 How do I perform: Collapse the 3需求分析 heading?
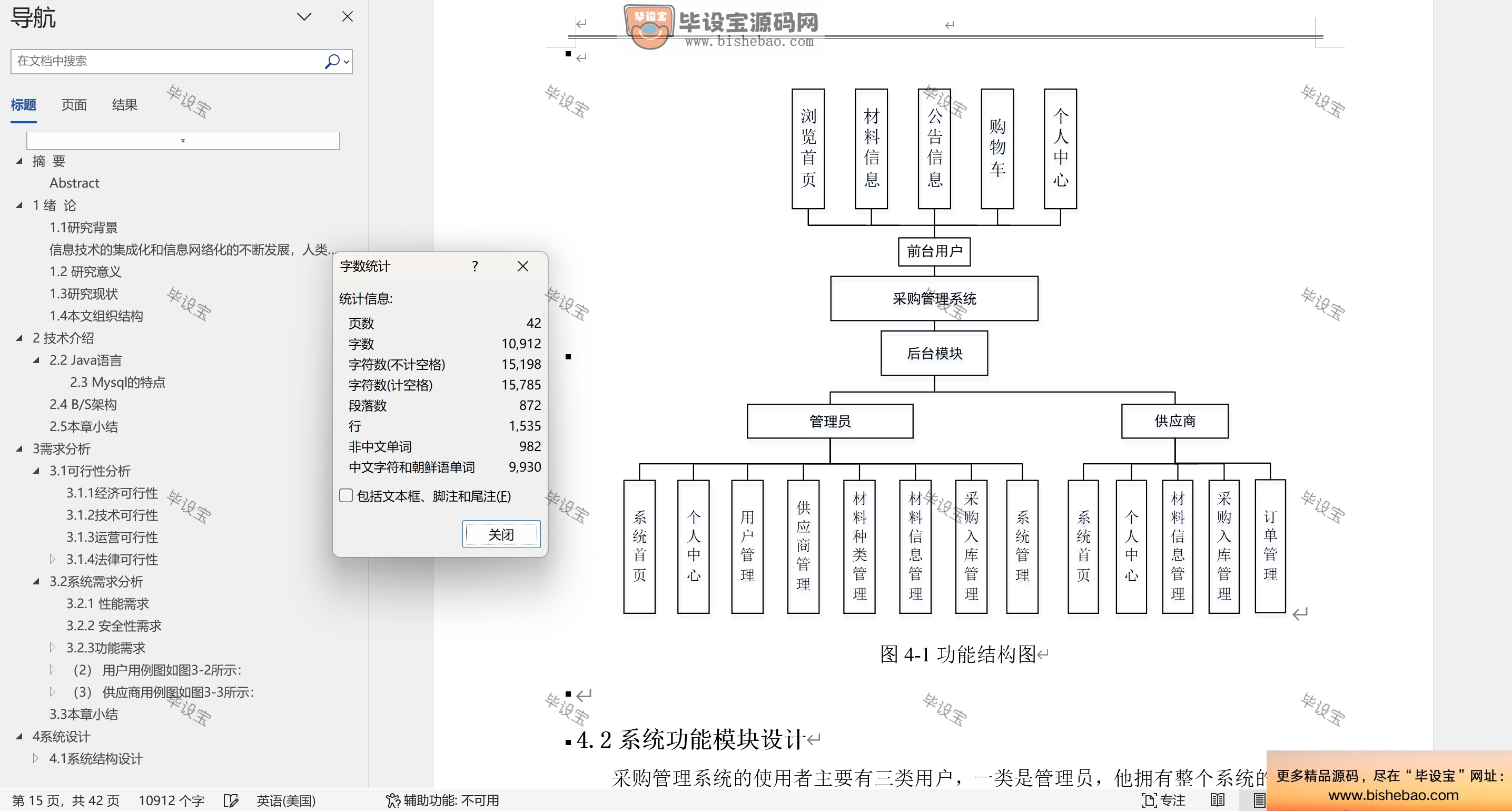tap(19, 448)
